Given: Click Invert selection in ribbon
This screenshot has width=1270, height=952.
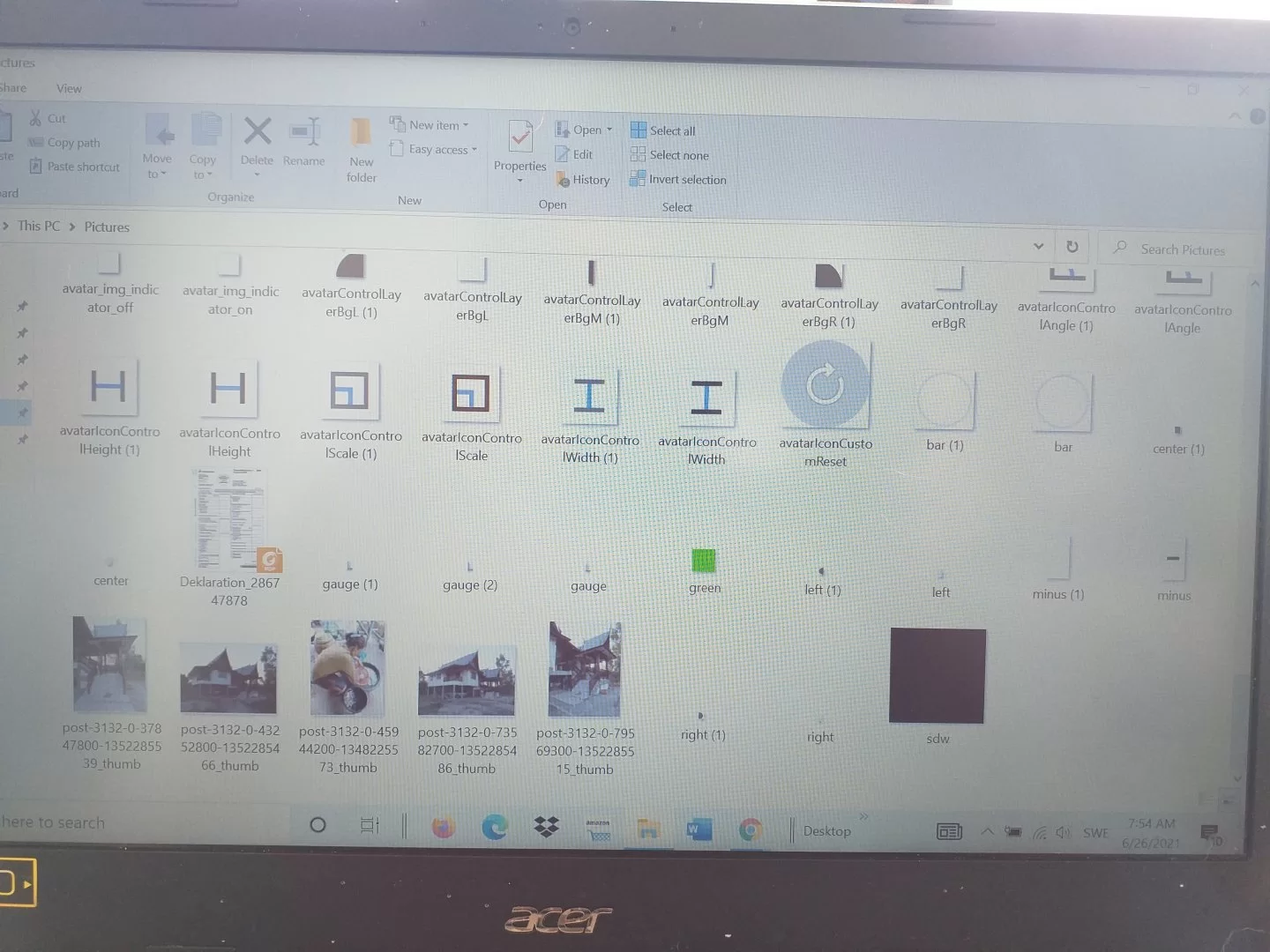Looking at the screenshot, I should (678, 180).
